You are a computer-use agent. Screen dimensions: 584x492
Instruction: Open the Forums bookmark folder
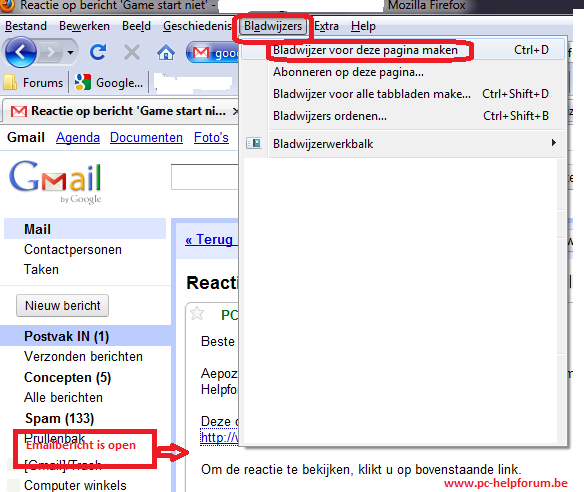coord(33,82)
